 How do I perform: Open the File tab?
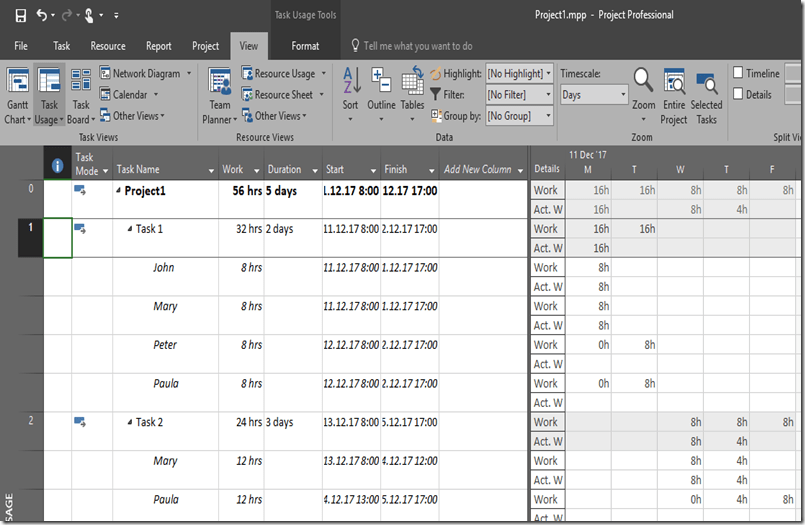click(21, 46)
